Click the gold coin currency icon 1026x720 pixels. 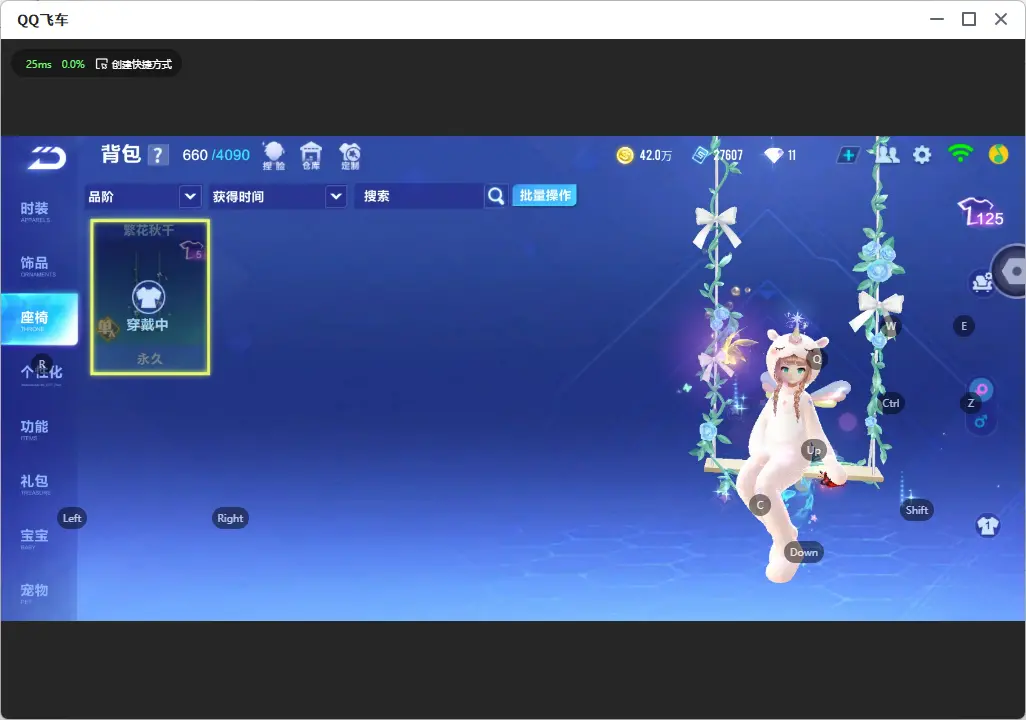(625, 155)
